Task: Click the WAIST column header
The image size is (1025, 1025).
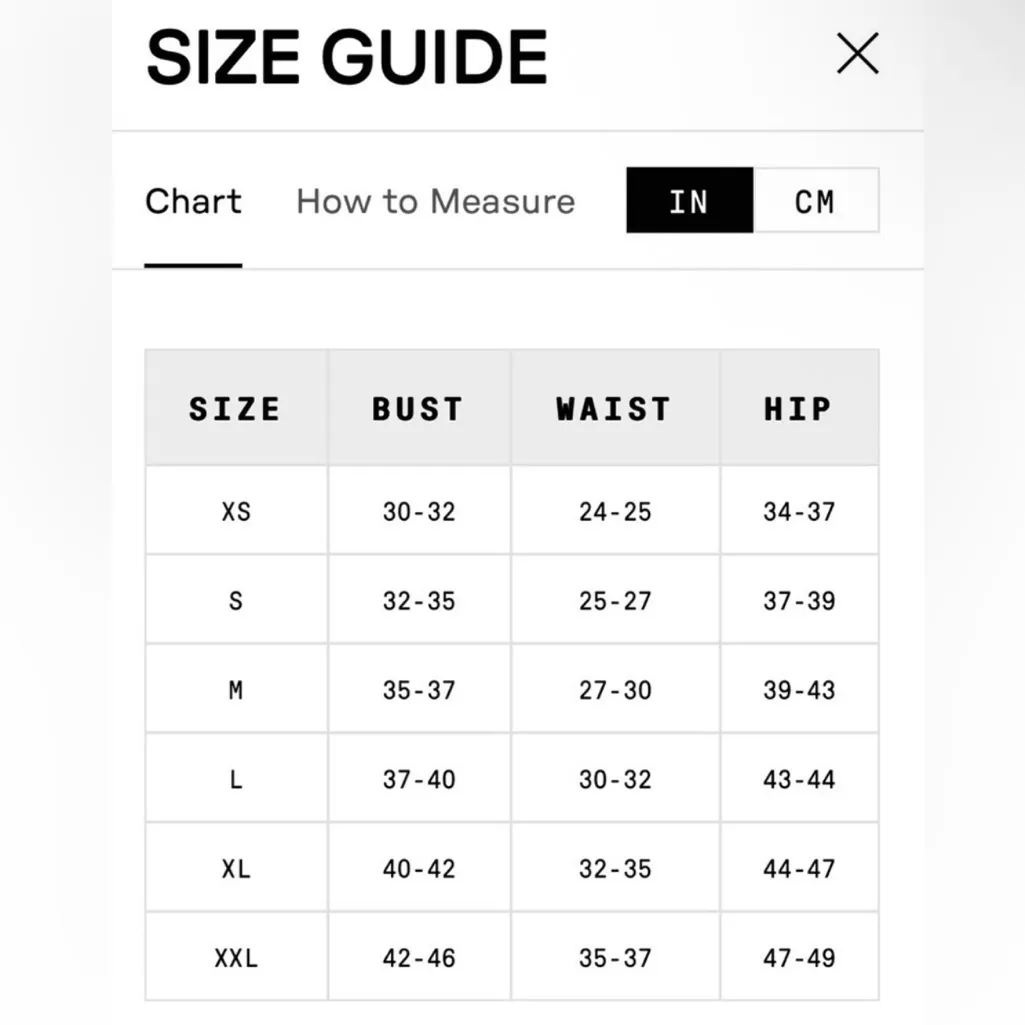Action: pyautogui.click(x=614, y=408)
